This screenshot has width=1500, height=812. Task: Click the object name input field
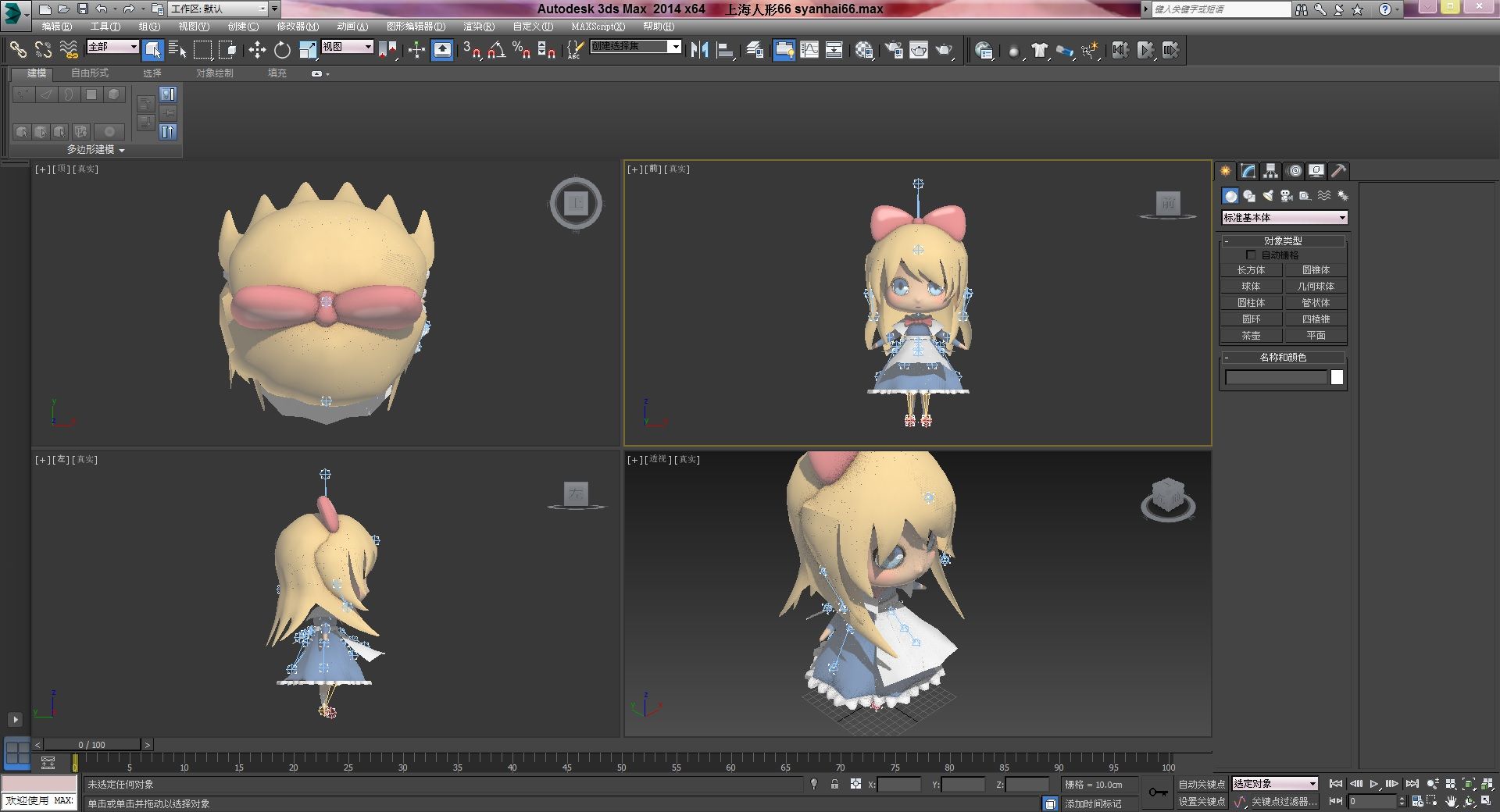click(1277, 378)
